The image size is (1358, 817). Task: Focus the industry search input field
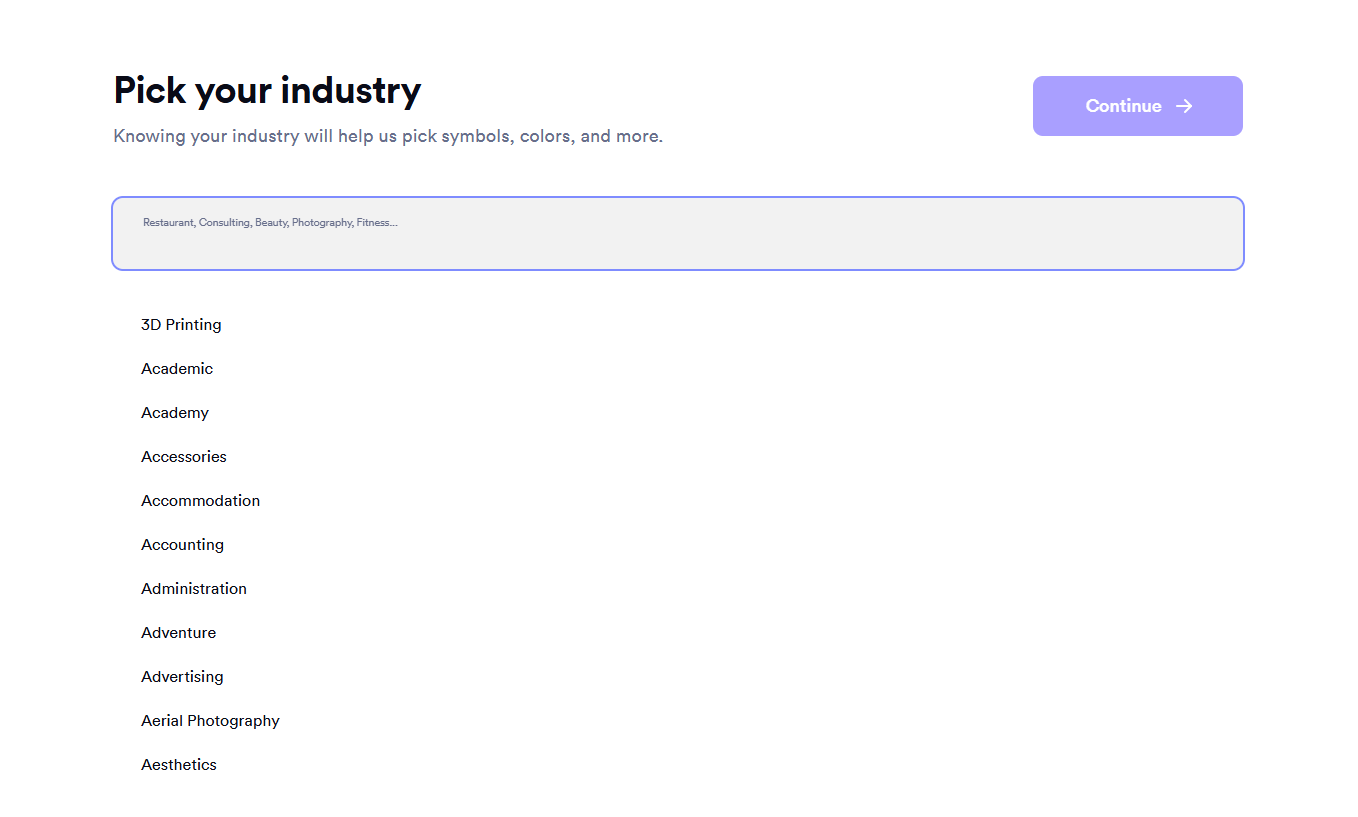(678, 233)
